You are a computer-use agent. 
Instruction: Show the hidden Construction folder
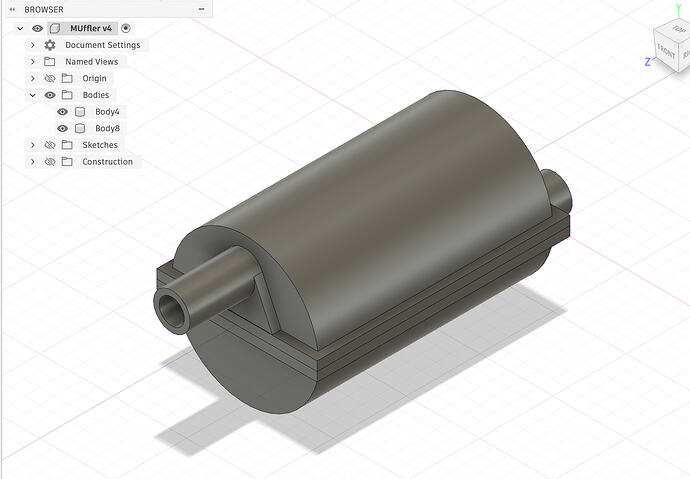coord(50,162)
